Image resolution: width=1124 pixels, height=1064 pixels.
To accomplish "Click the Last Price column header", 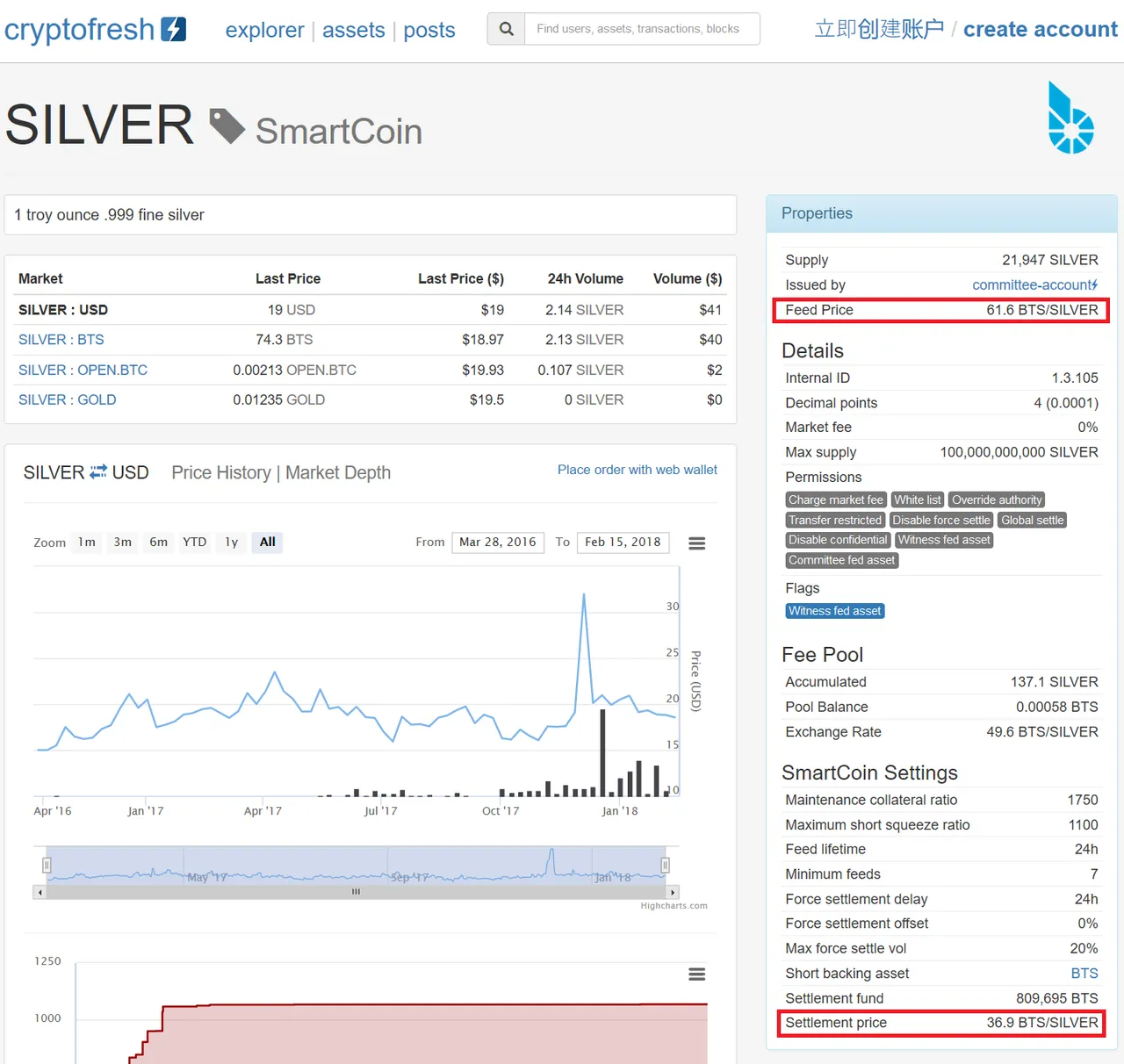I will (288, 279).
